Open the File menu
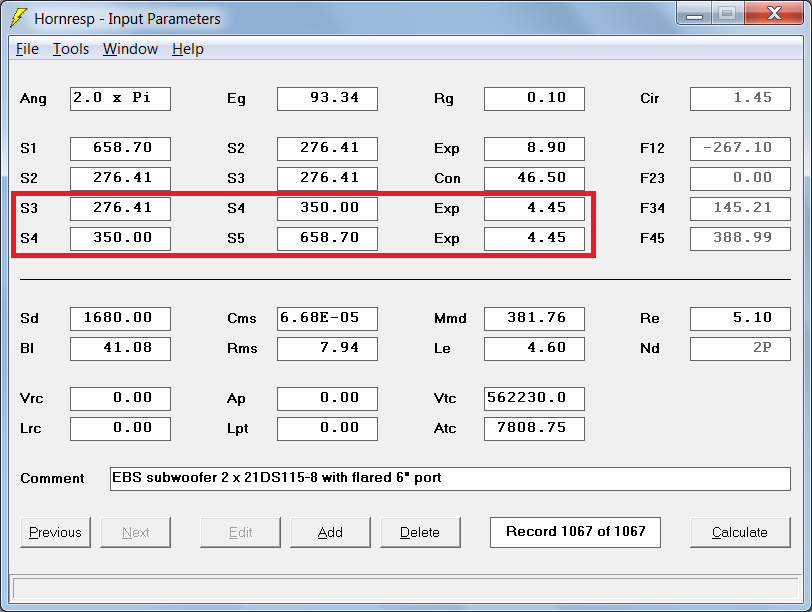 click(x=27, y=49)
